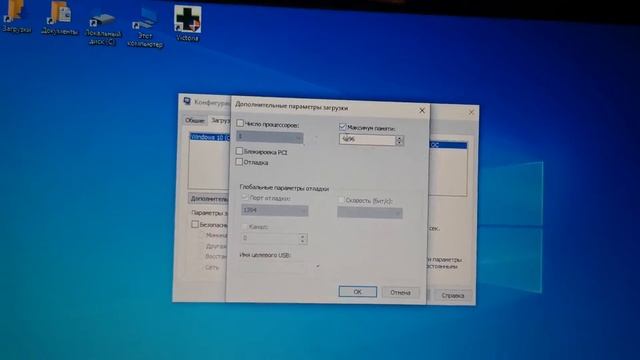Launch the Victoria desktop shortcut

pos(187,23)
